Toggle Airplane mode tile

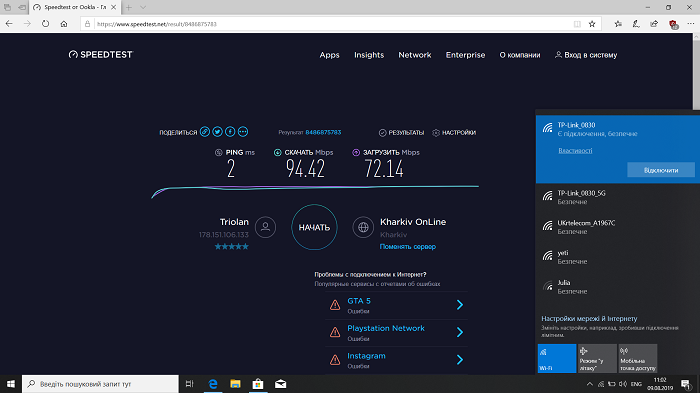tap(597, 358)
